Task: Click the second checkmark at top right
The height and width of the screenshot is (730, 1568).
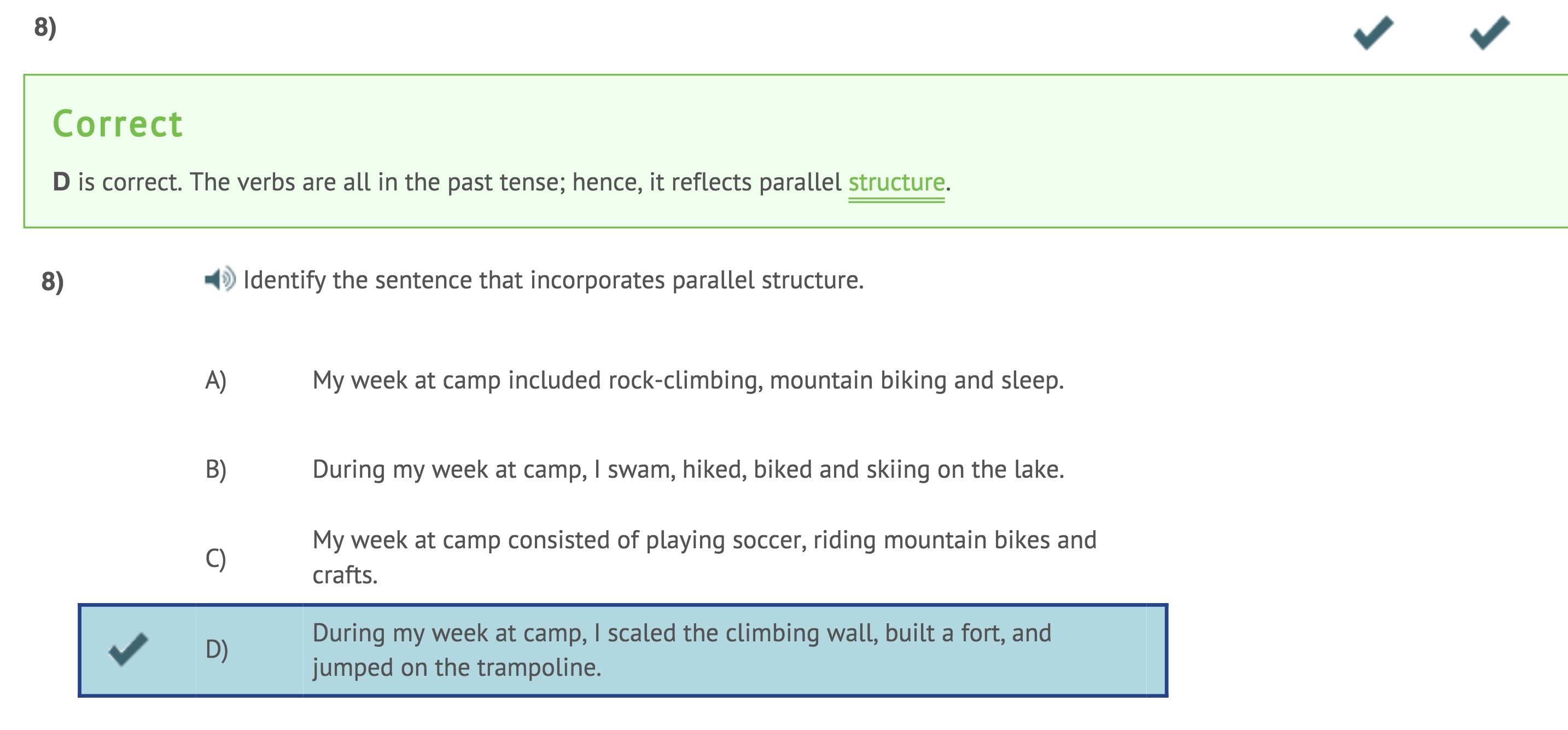Action: (x=1489, y=33)
